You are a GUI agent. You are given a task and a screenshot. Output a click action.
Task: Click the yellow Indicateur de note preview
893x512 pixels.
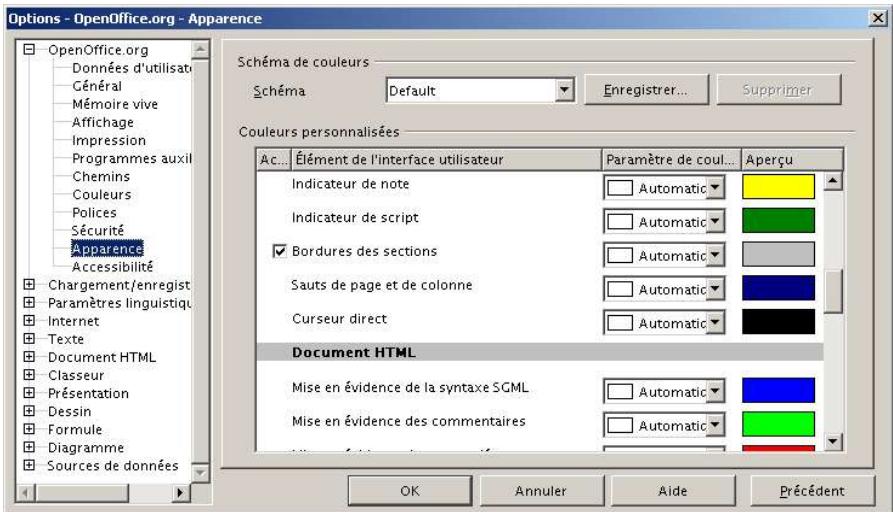coord(778,187)
